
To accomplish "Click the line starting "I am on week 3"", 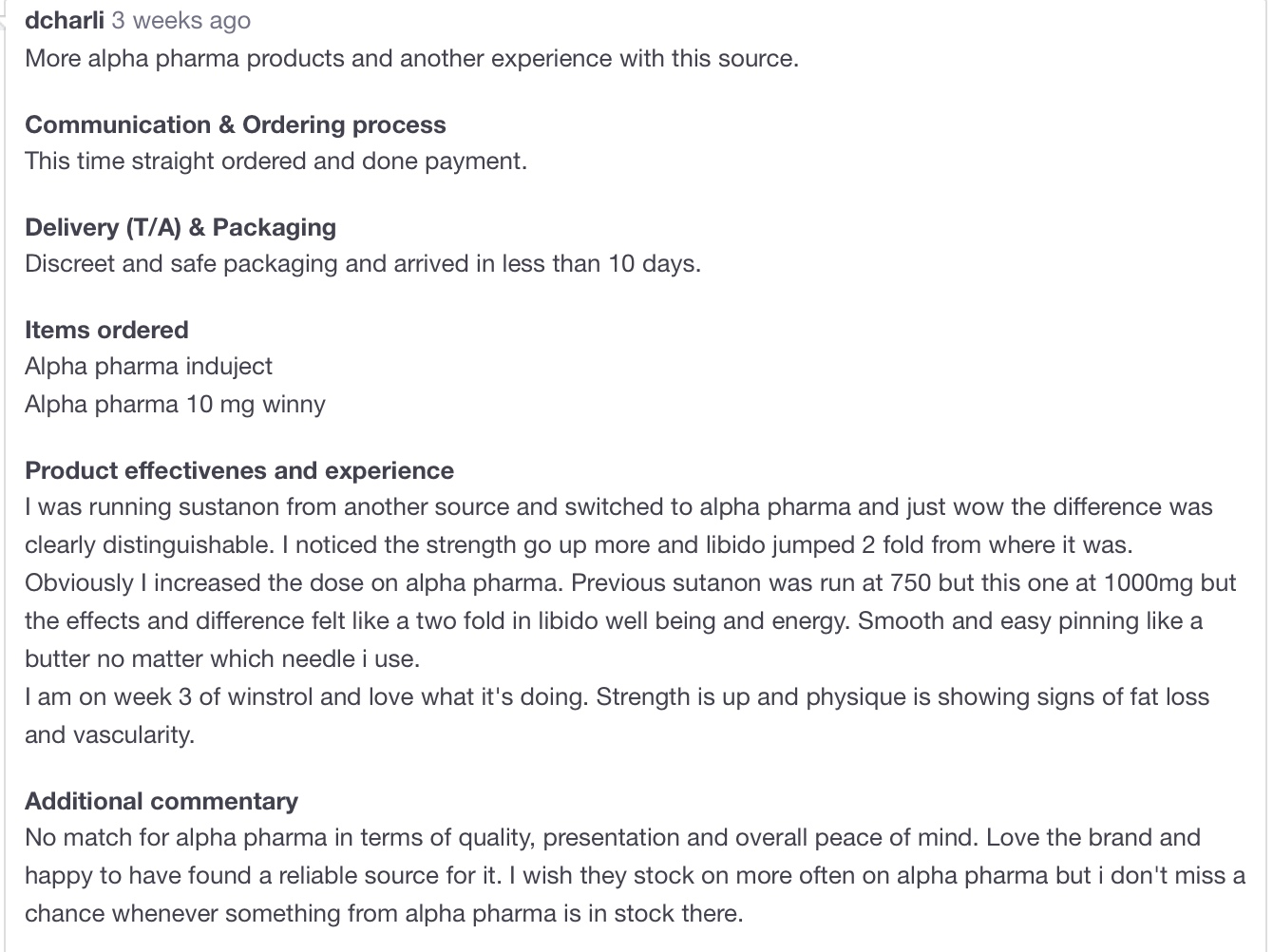I will point(617,696).
